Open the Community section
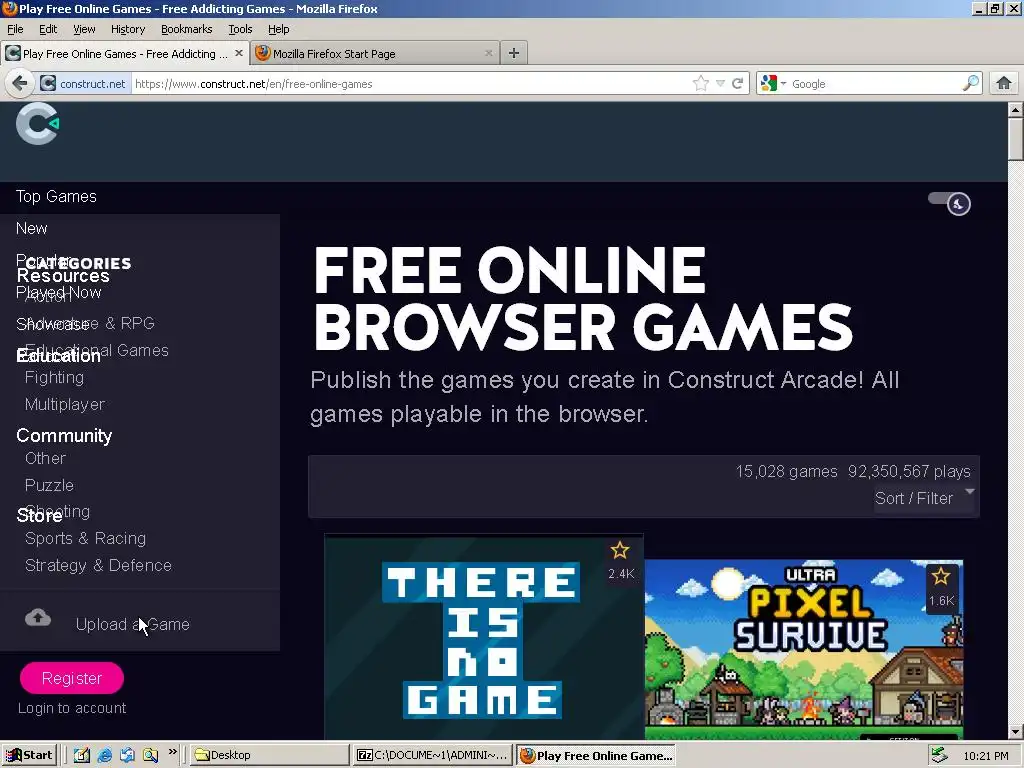Screen dimensions: 1024x768 (64, 436)
